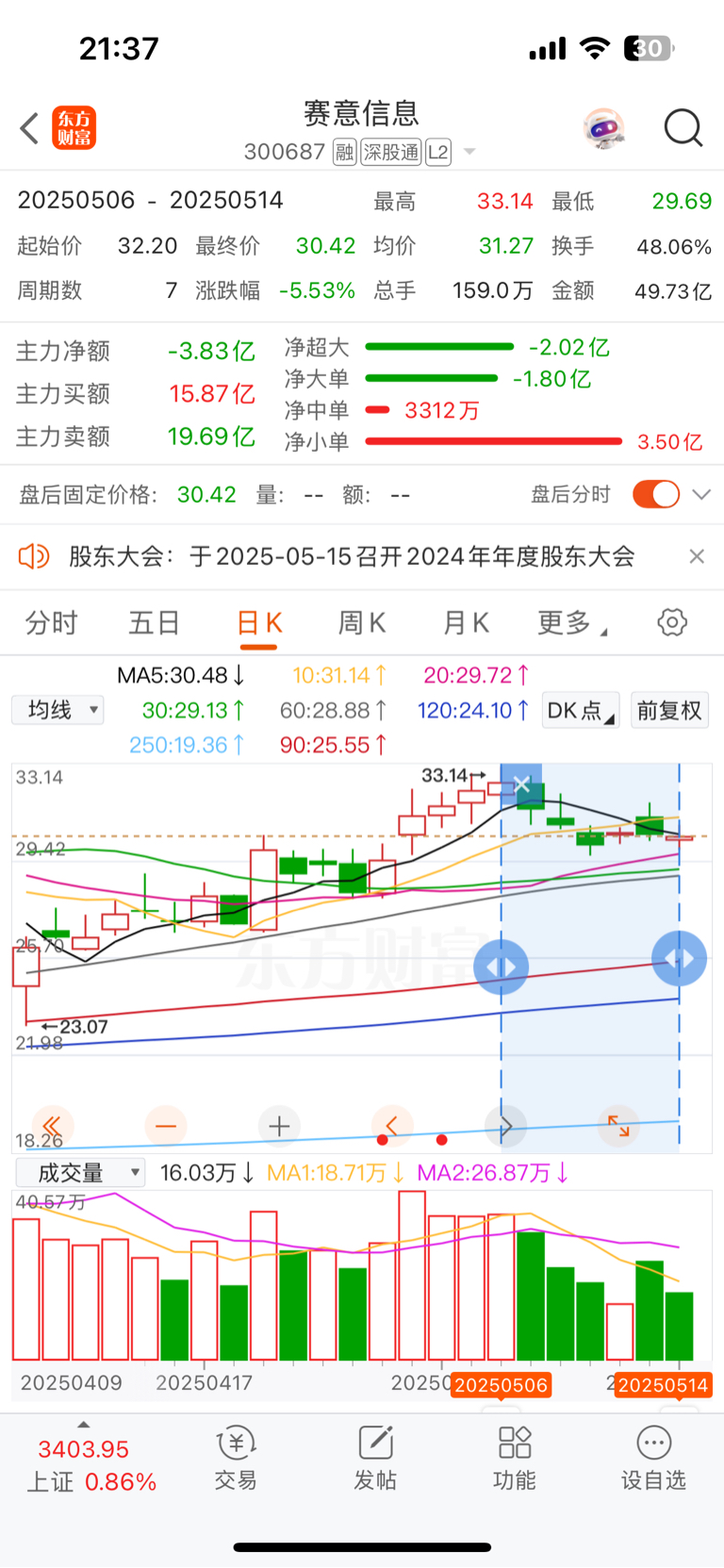Tap the MA2:26.87万 volume label

pyautogui.click(x=493, y=1172)
